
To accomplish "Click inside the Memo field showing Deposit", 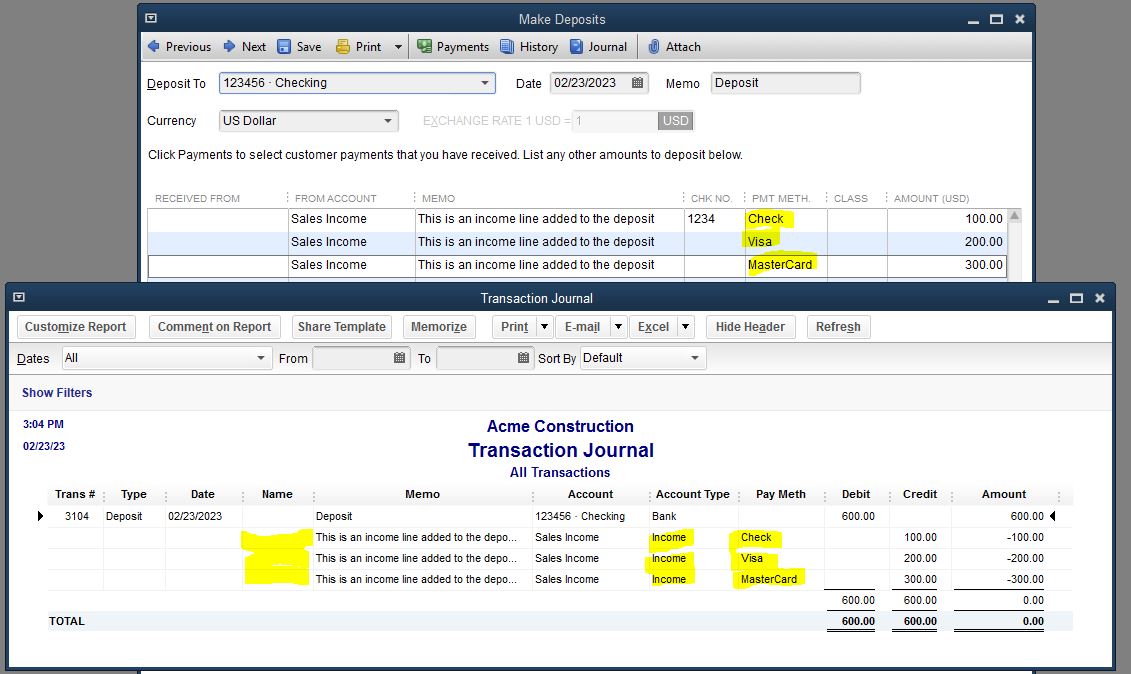I will (x=785, y=83).
